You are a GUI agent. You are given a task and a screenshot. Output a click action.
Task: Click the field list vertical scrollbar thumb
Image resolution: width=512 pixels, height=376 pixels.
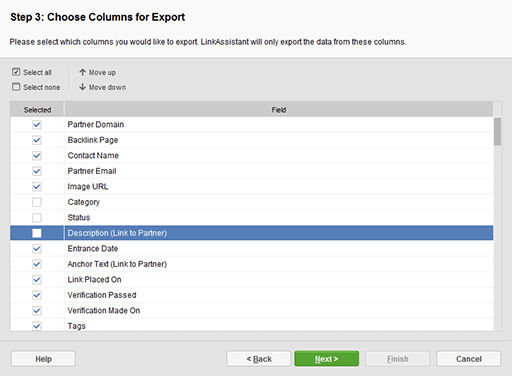497,131
